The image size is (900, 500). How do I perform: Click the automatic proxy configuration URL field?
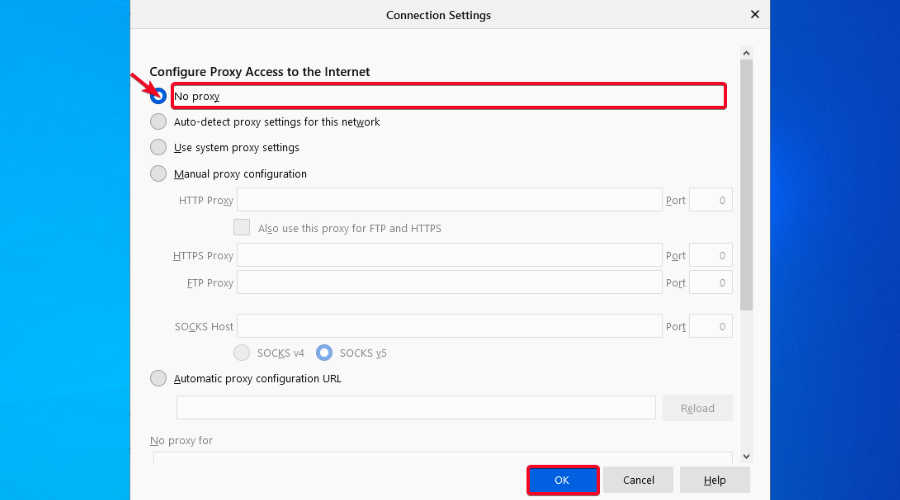click(416, 408)
